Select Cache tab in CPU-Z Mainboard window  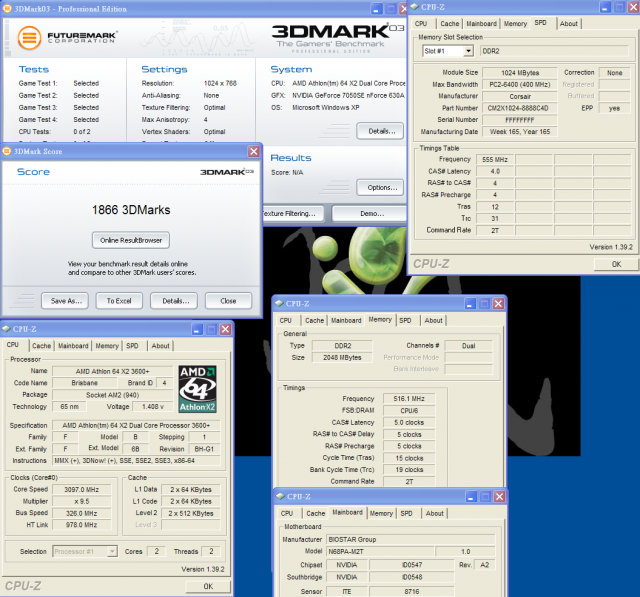pos(316,513)
